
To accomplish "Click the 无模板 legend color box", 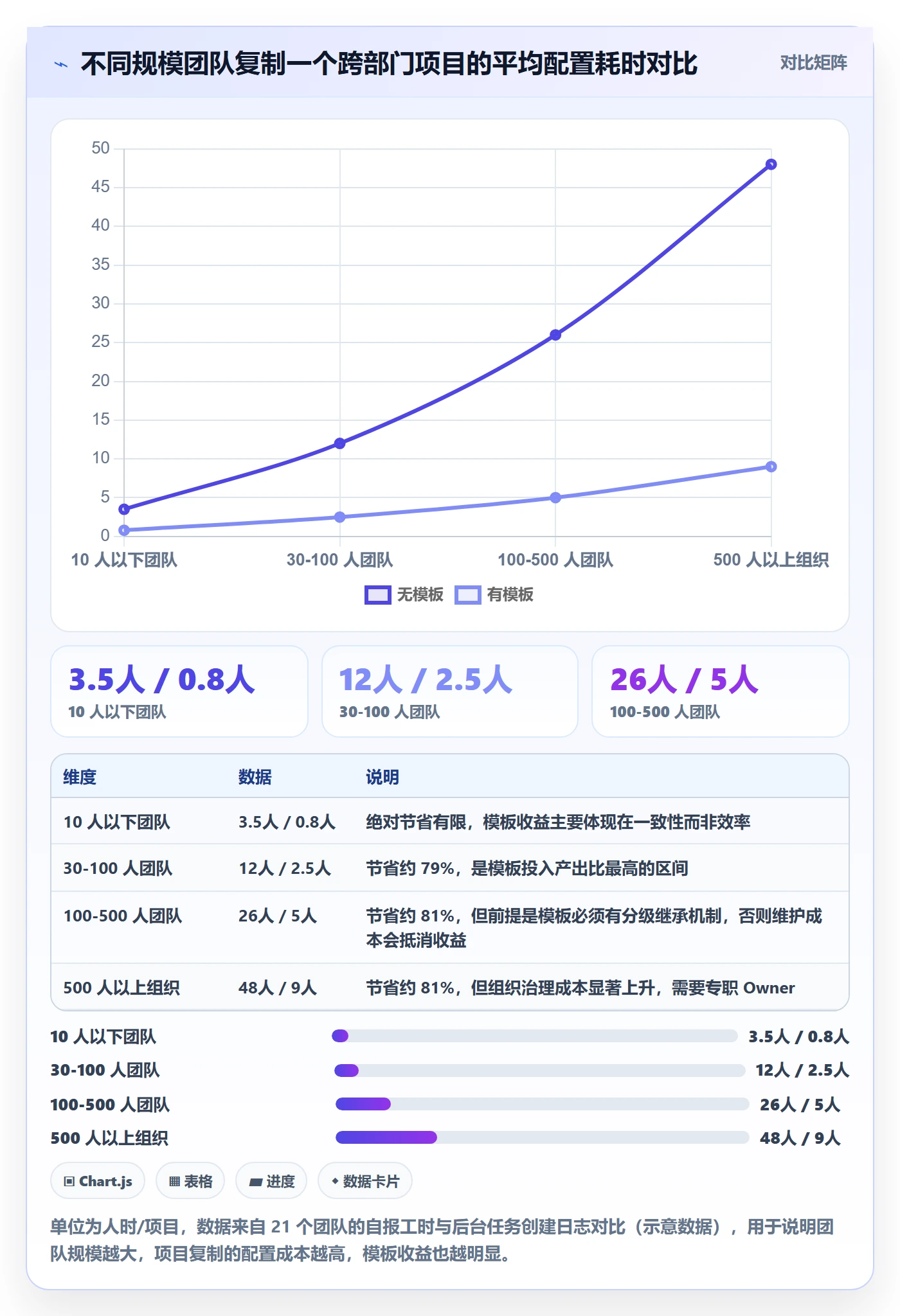I will 378,595.
